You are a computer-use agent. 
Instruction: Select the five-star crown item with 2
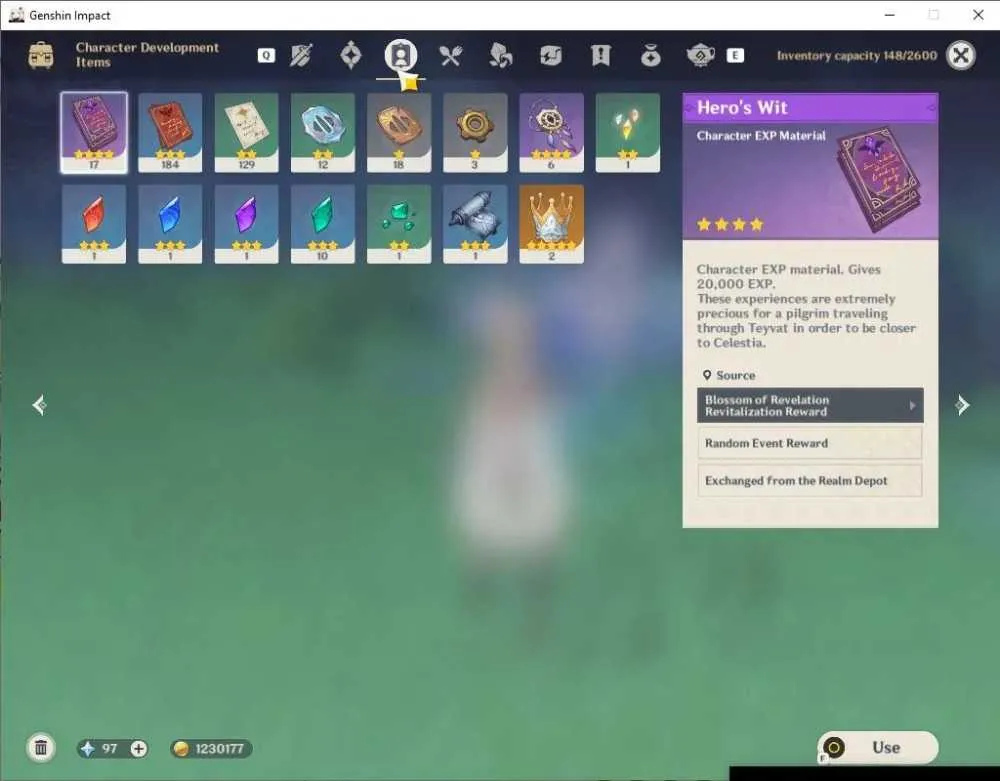(551, 224)
